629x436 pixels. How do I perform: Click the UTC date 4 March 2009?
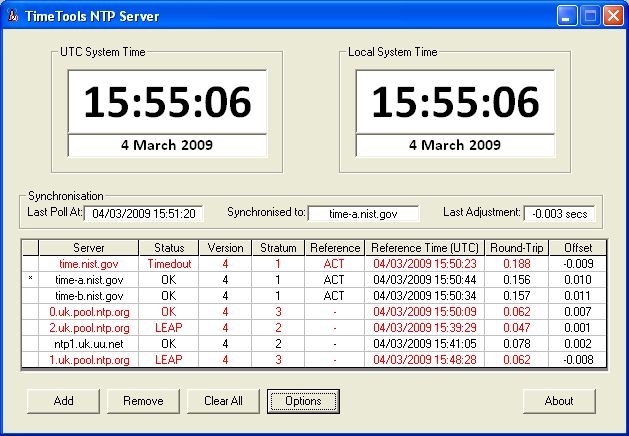(167, 145)
